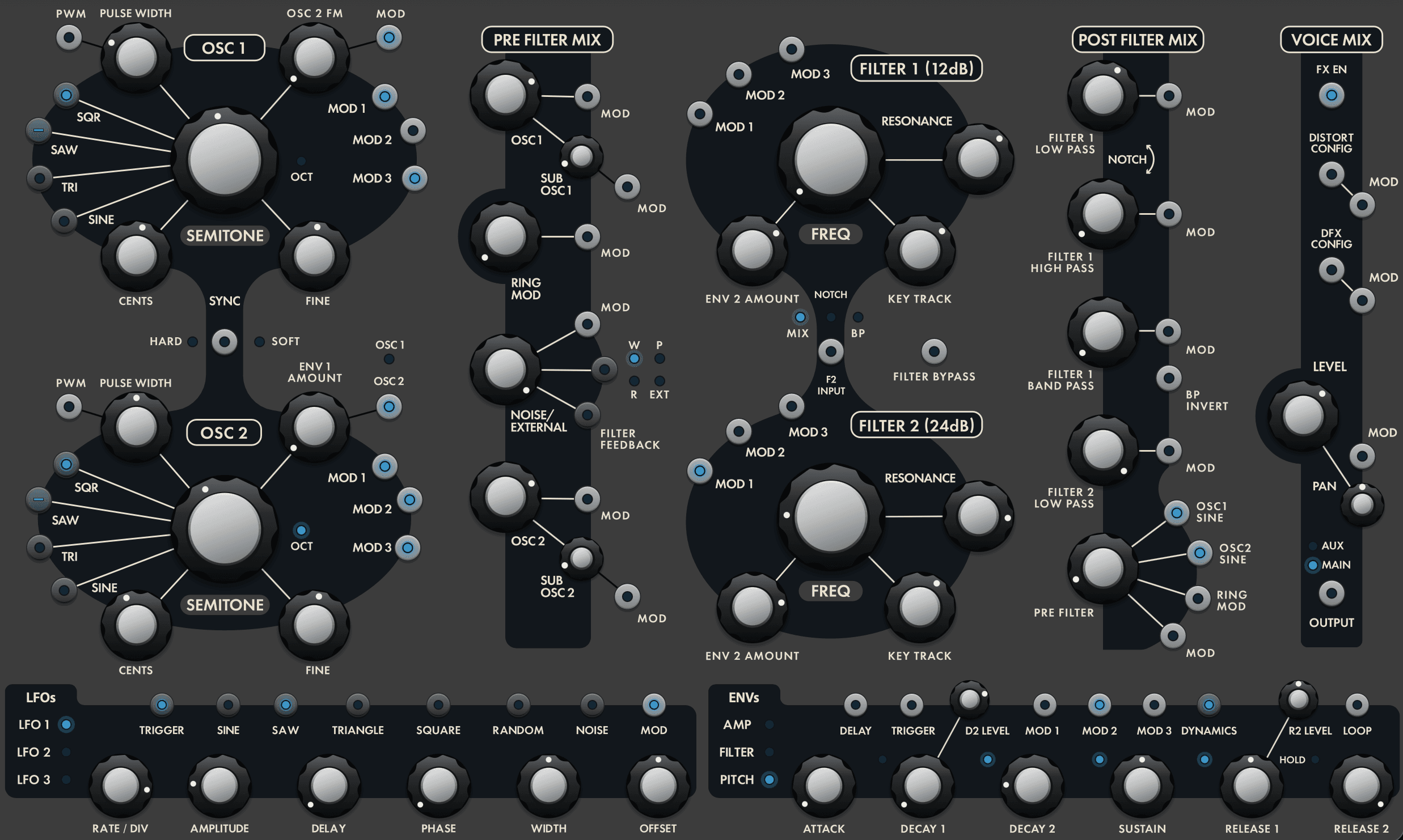Toggle envelope DYNAMICS button
Image resolution: width=1403 pixels, height=840 pixels.
coord(1208,705)
